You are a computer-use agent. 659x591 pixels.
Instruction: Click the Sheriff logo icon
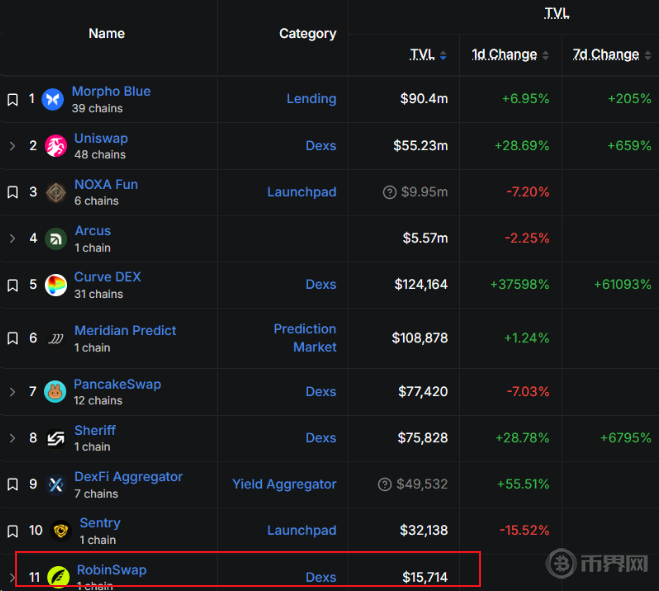coord(56,438)
